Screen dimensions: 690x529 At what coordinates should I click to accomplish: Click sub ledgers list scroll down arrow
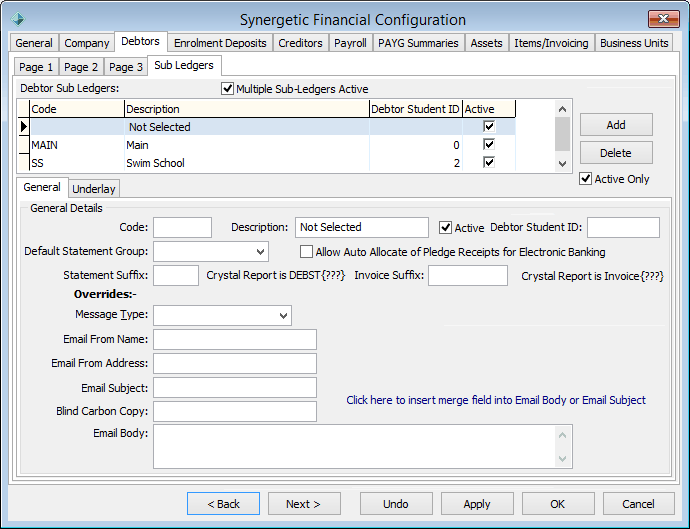pyautogui.click(x=562, y=164)
